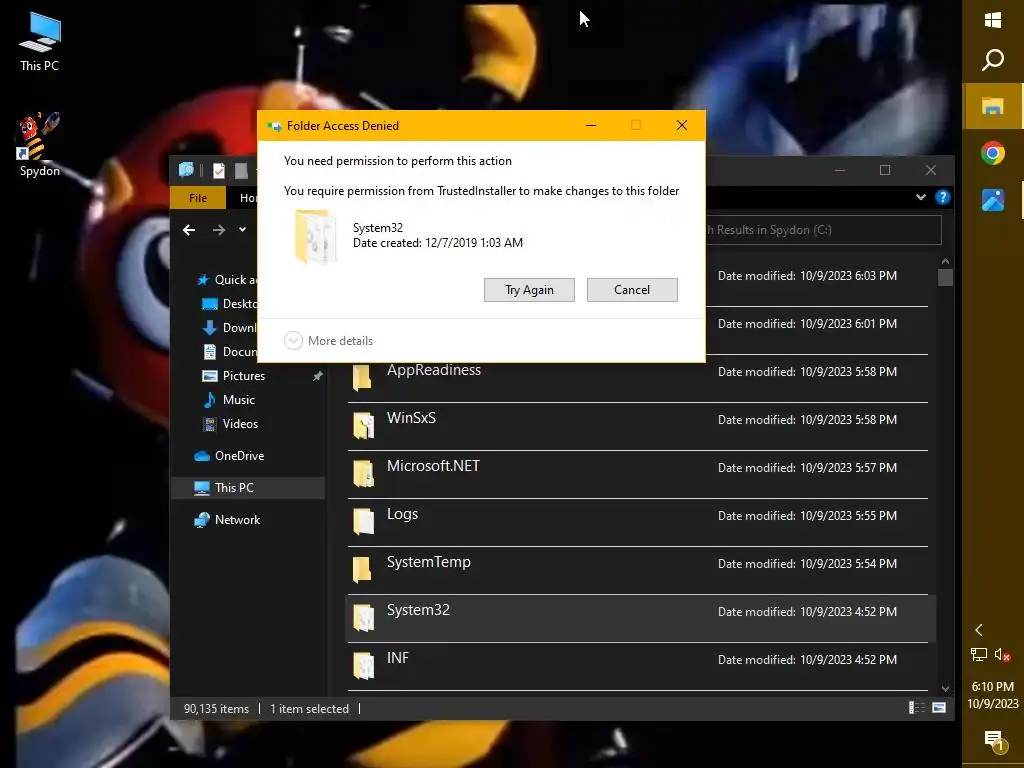Open Desktop in the navigation pane

click(230, 304)
